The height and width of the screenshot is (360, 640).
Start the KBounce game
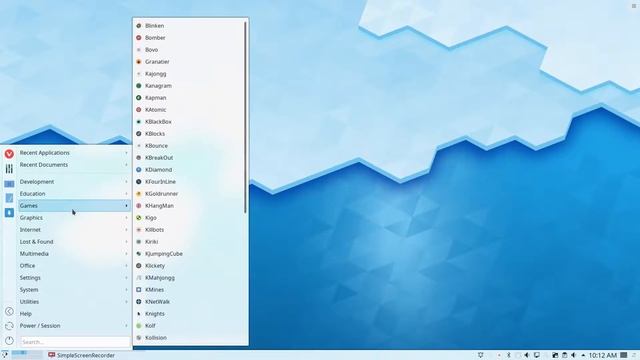coord(189,146)
